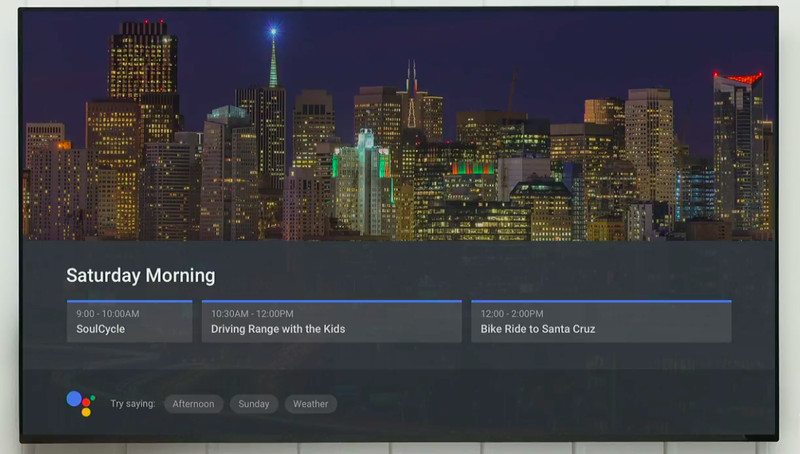Click the 9:00 - 10:00AM time text
The width and height of the screenshot is (800, 454).
point(108,314)
